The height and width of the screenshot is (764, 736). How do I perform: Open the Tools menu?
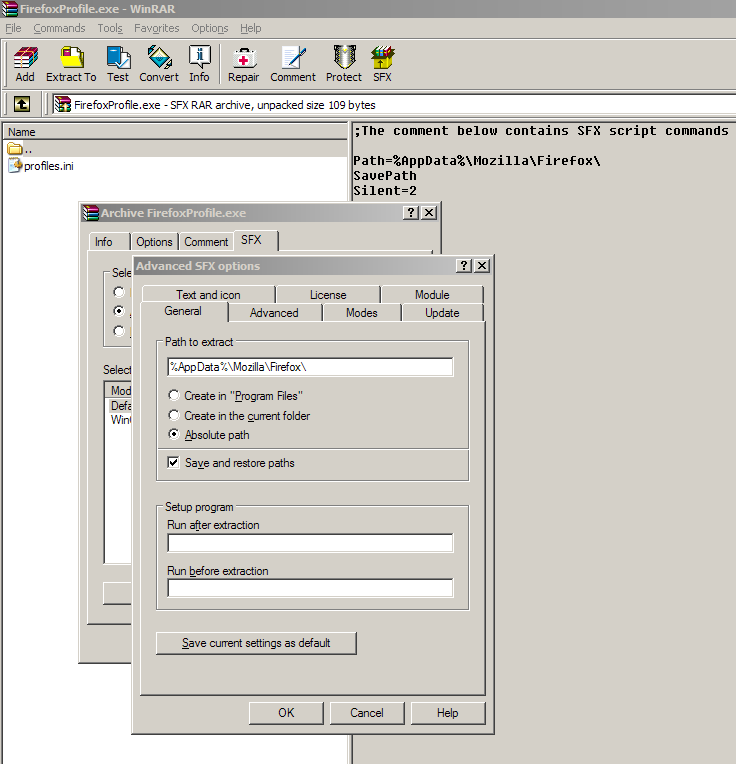(x=110, y=28)
